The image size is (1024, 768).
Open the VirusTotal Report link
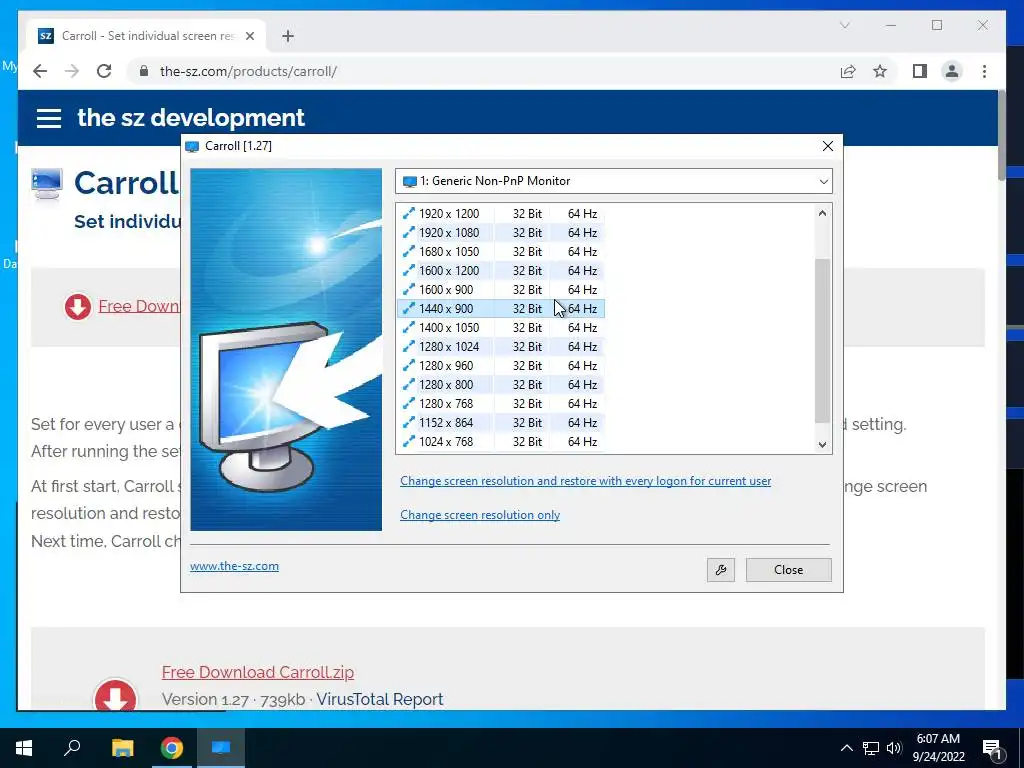(x=379, y=699)
